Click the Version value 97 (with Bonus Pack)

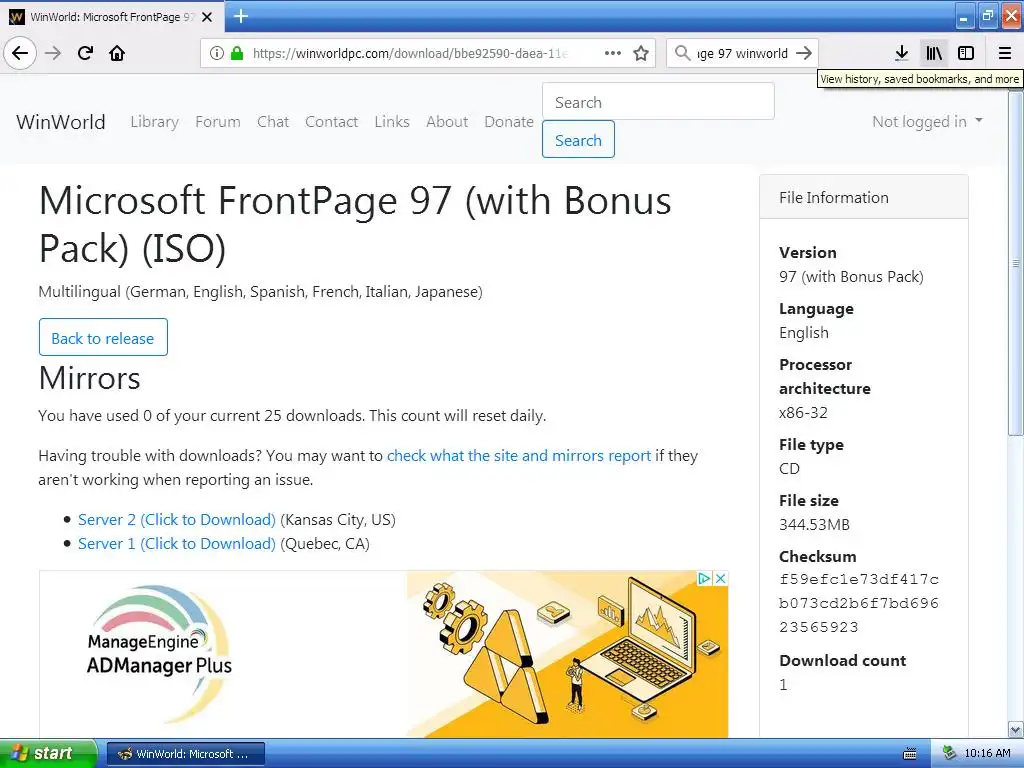click(x=851, y=276)
